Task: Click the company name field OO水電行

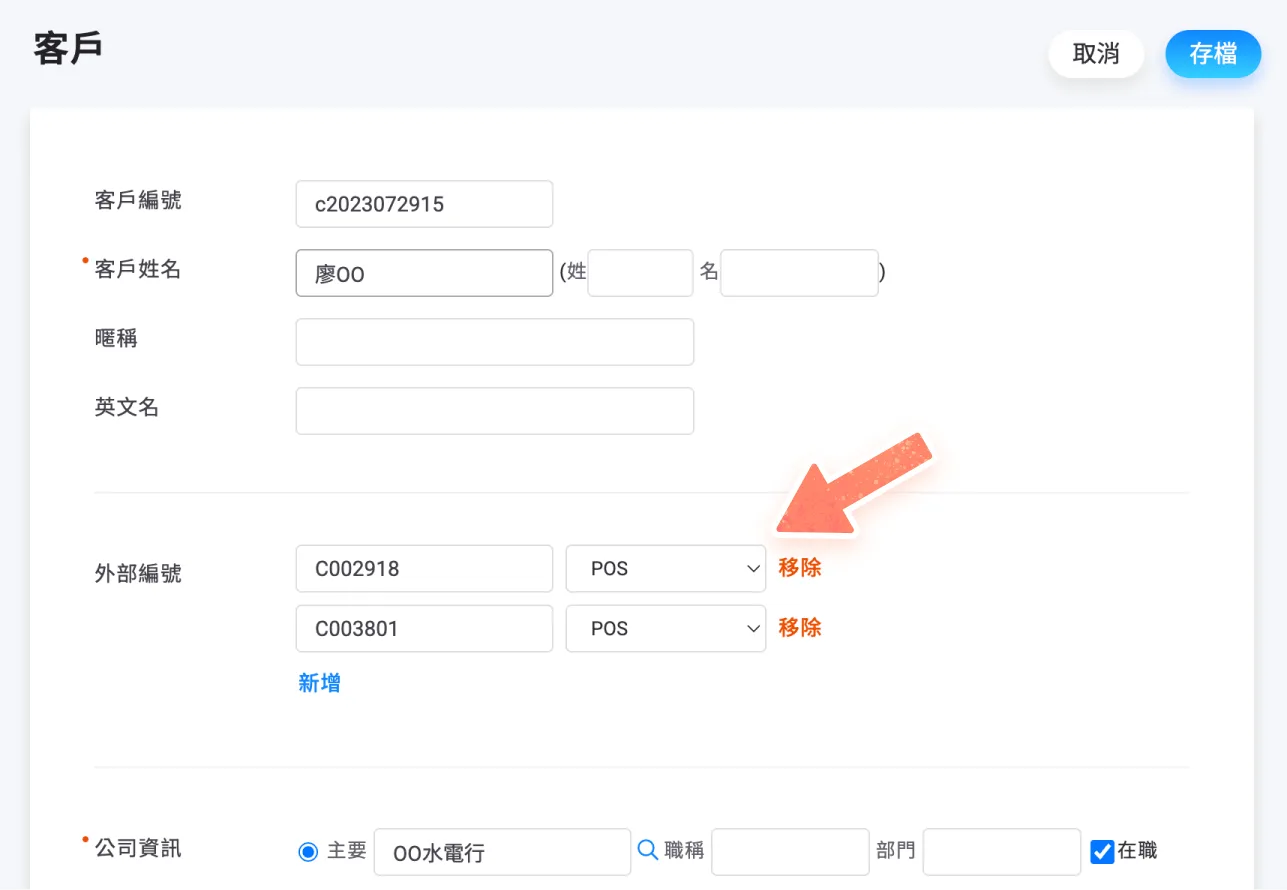Action: click(x=503, y=852)
